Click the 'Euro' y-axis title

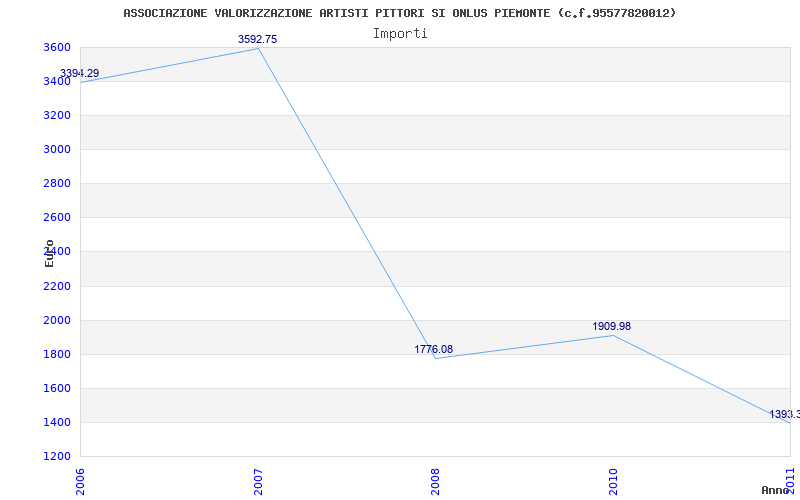(49, 253)
